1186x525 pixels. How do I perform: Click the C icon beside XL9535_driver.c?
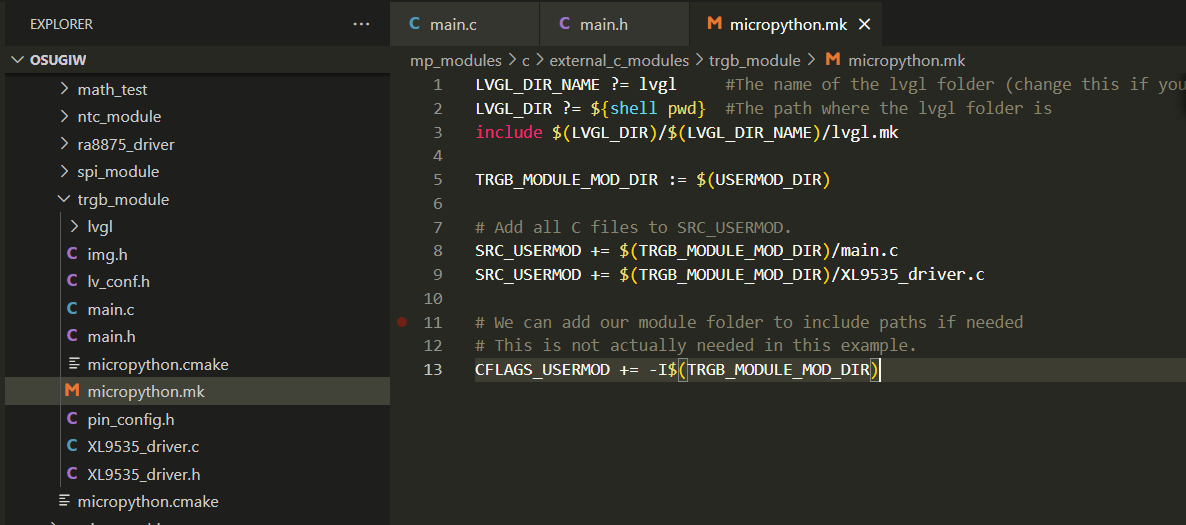click(x=73, y=447)
